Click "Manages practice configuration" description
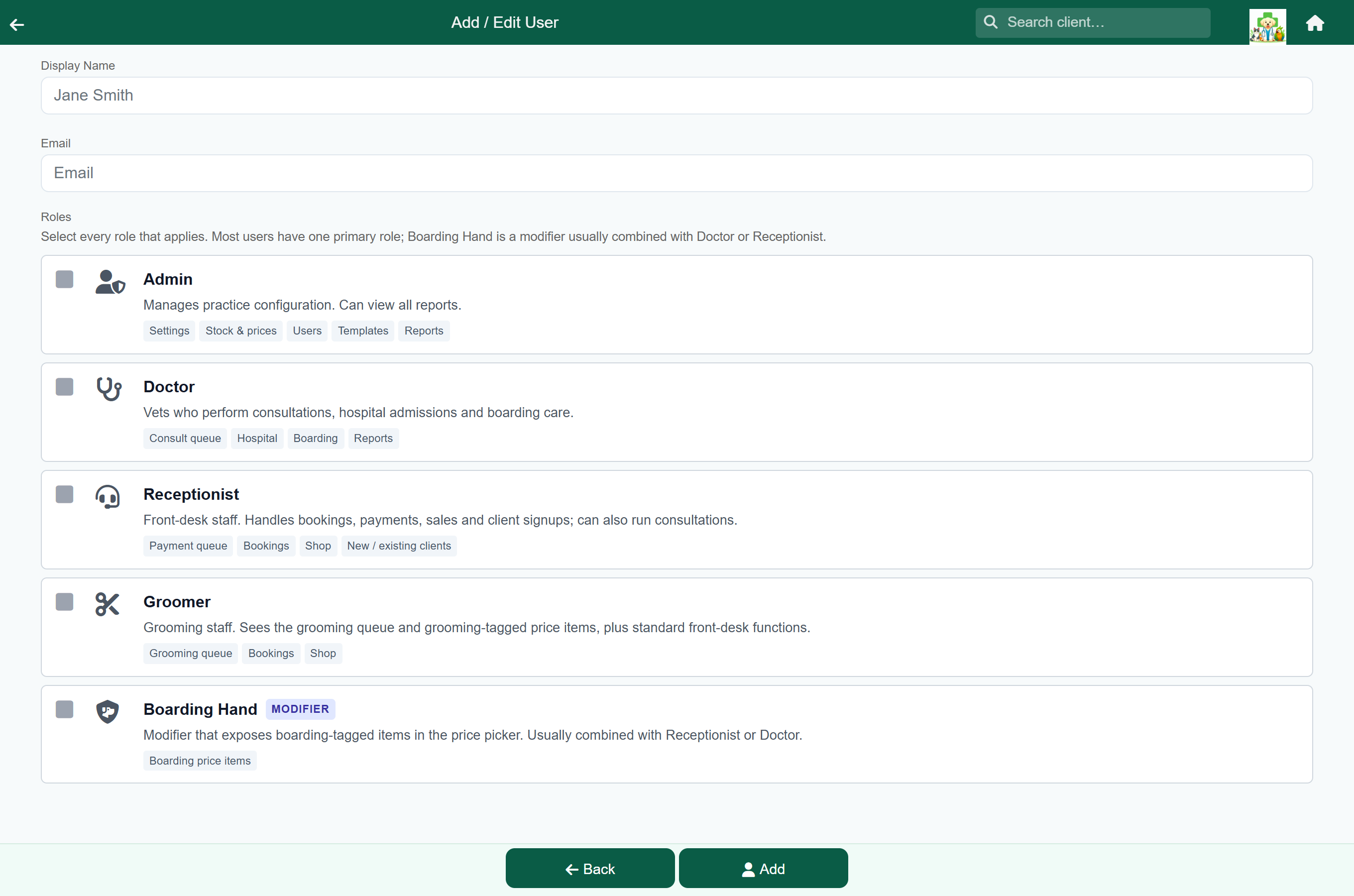The image size is (1354, 896). (302, 305)
